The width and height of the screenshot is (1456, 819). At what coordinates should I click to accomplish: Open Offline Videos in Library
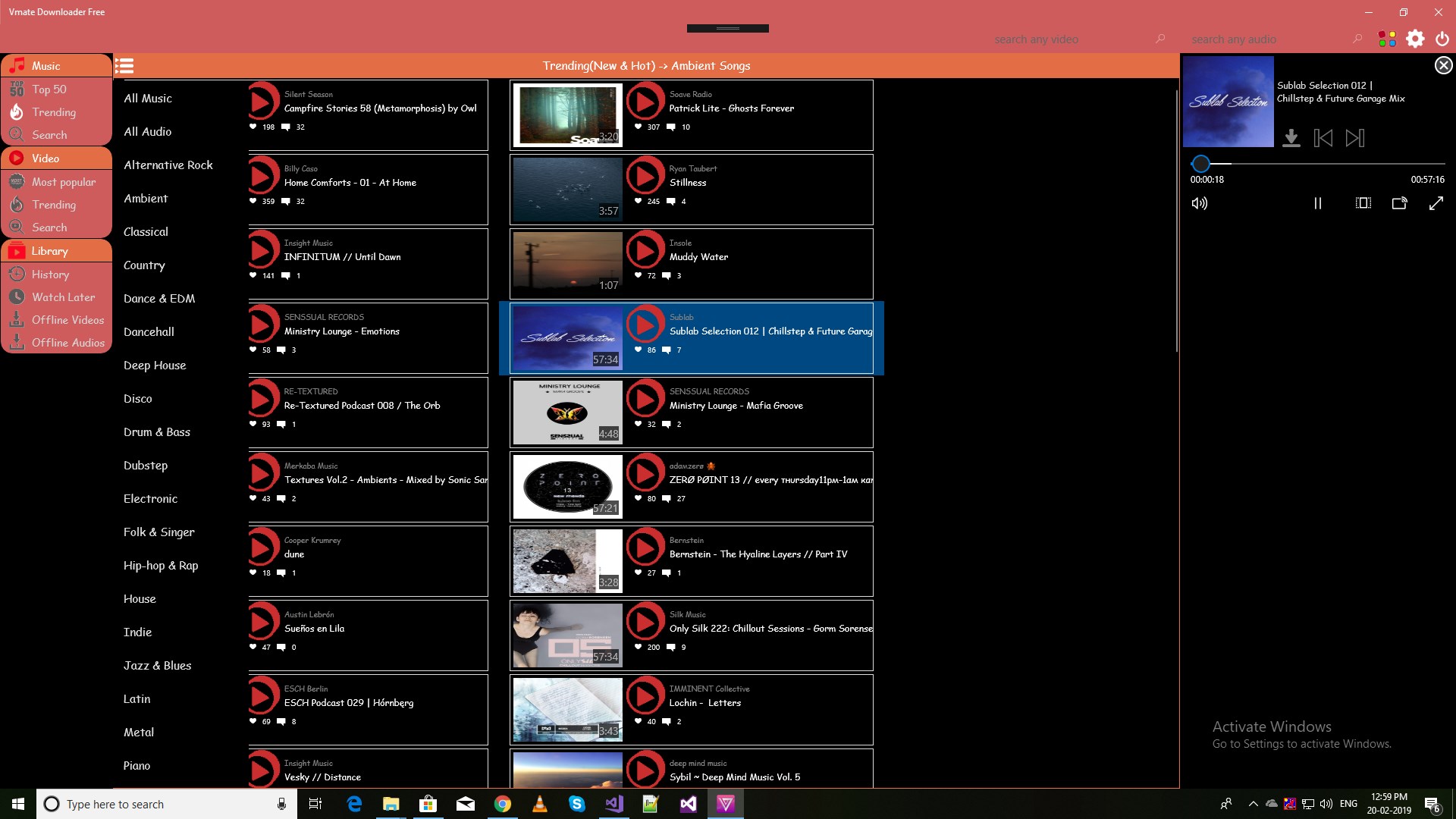tap(67, 320)
